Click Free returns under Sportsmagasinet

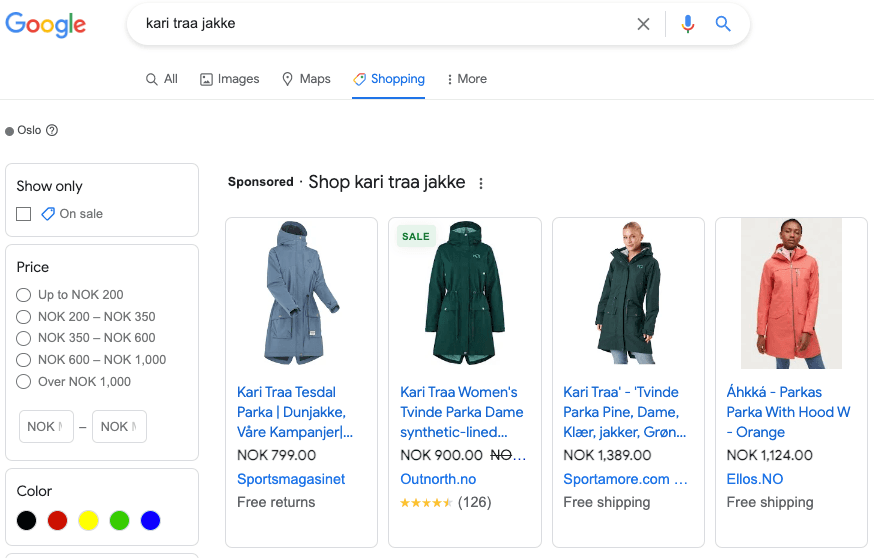pos(276,503)
